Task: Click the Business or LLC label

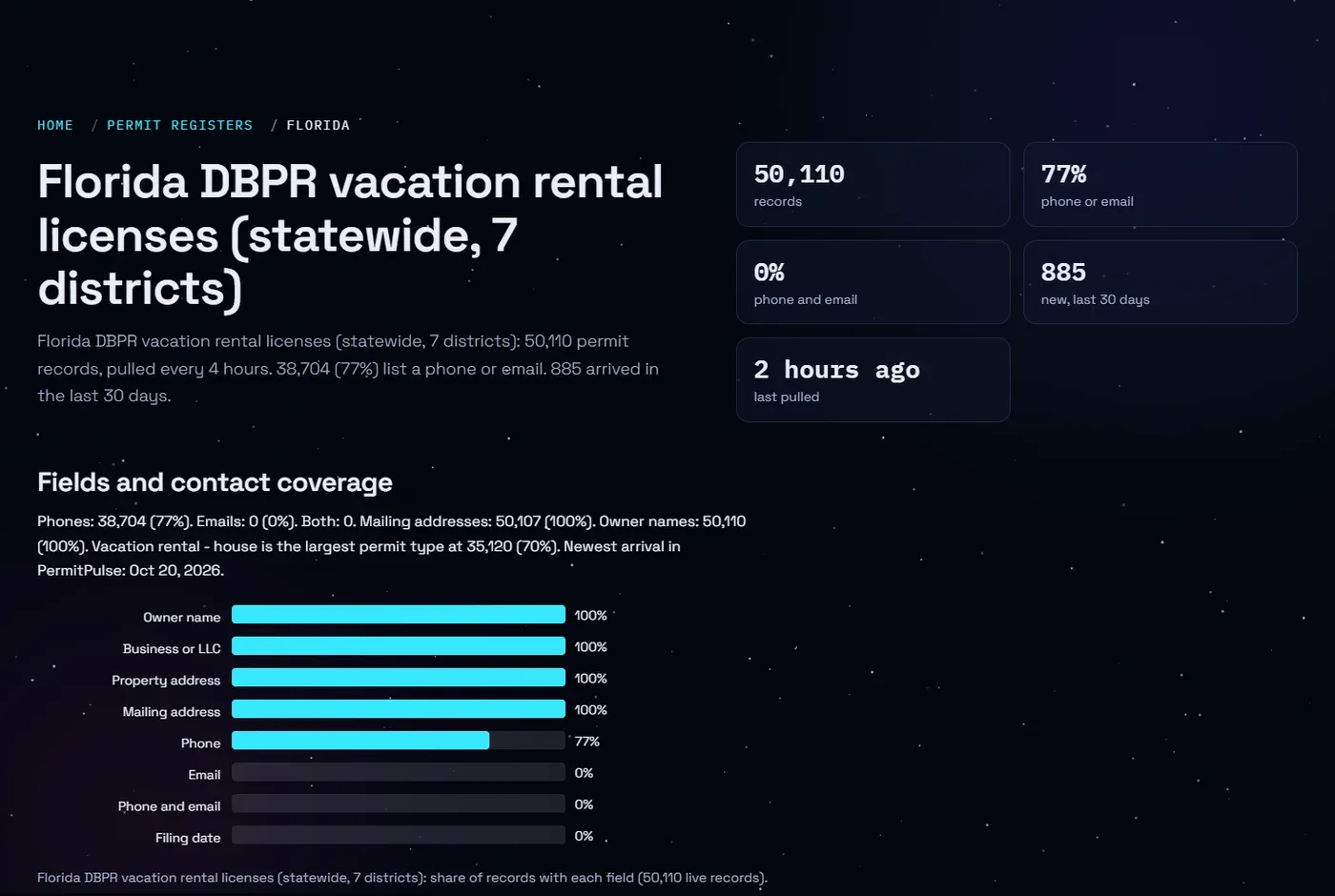Action: coord(172,648)
